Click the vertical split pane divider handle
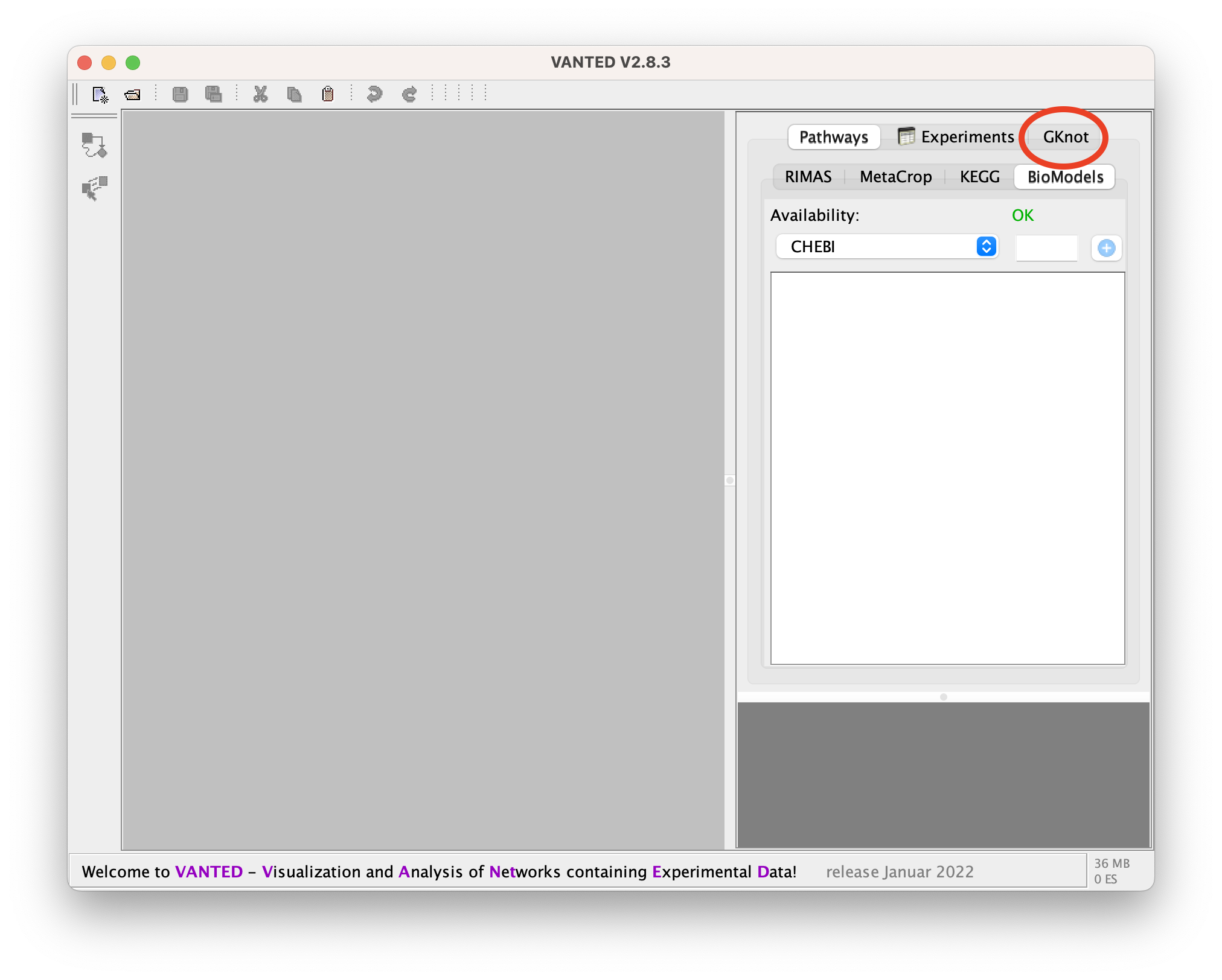 [x=730, y=480]
